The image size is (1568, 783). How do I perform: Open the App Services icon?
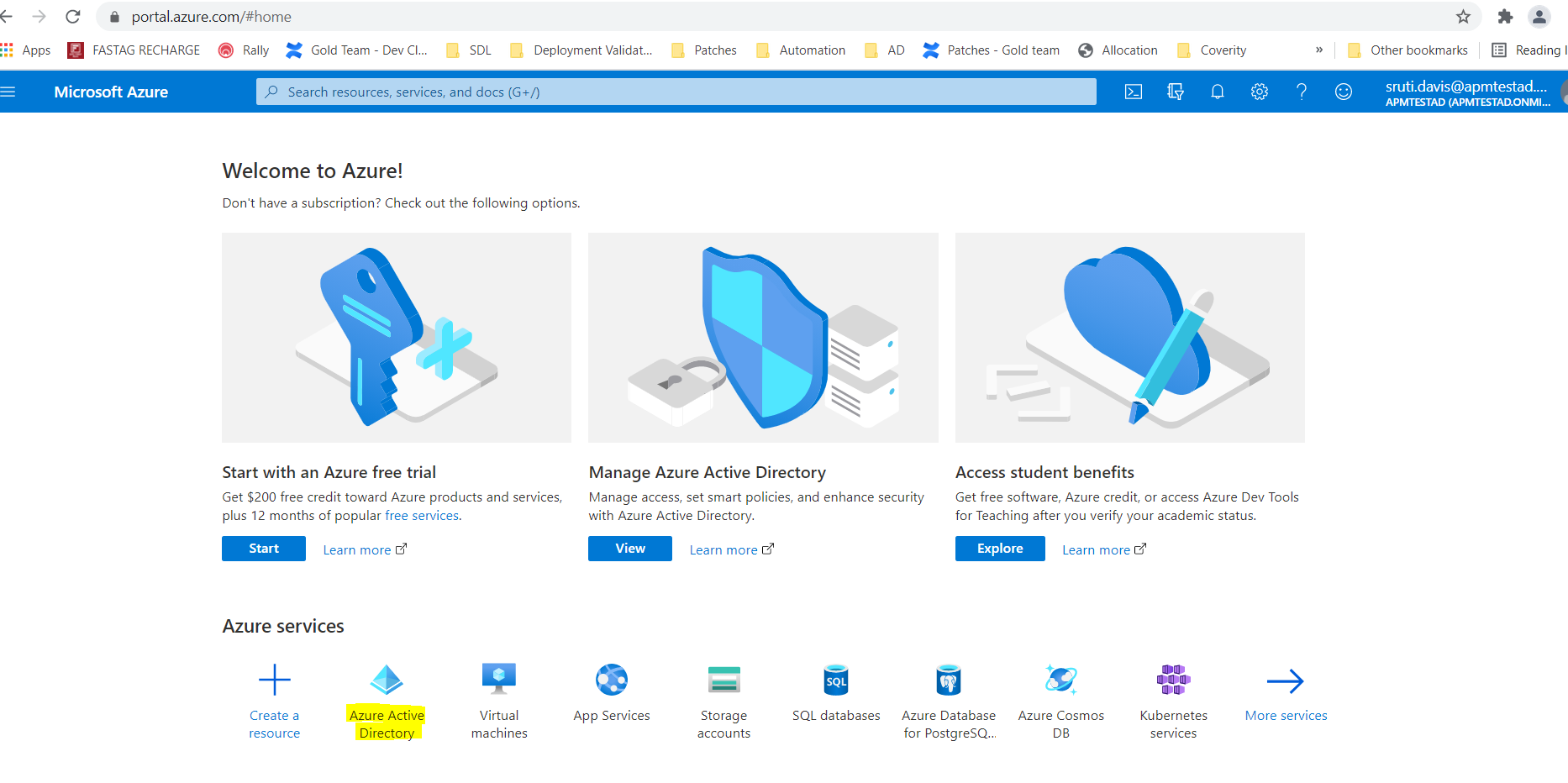tap(612, 680)
